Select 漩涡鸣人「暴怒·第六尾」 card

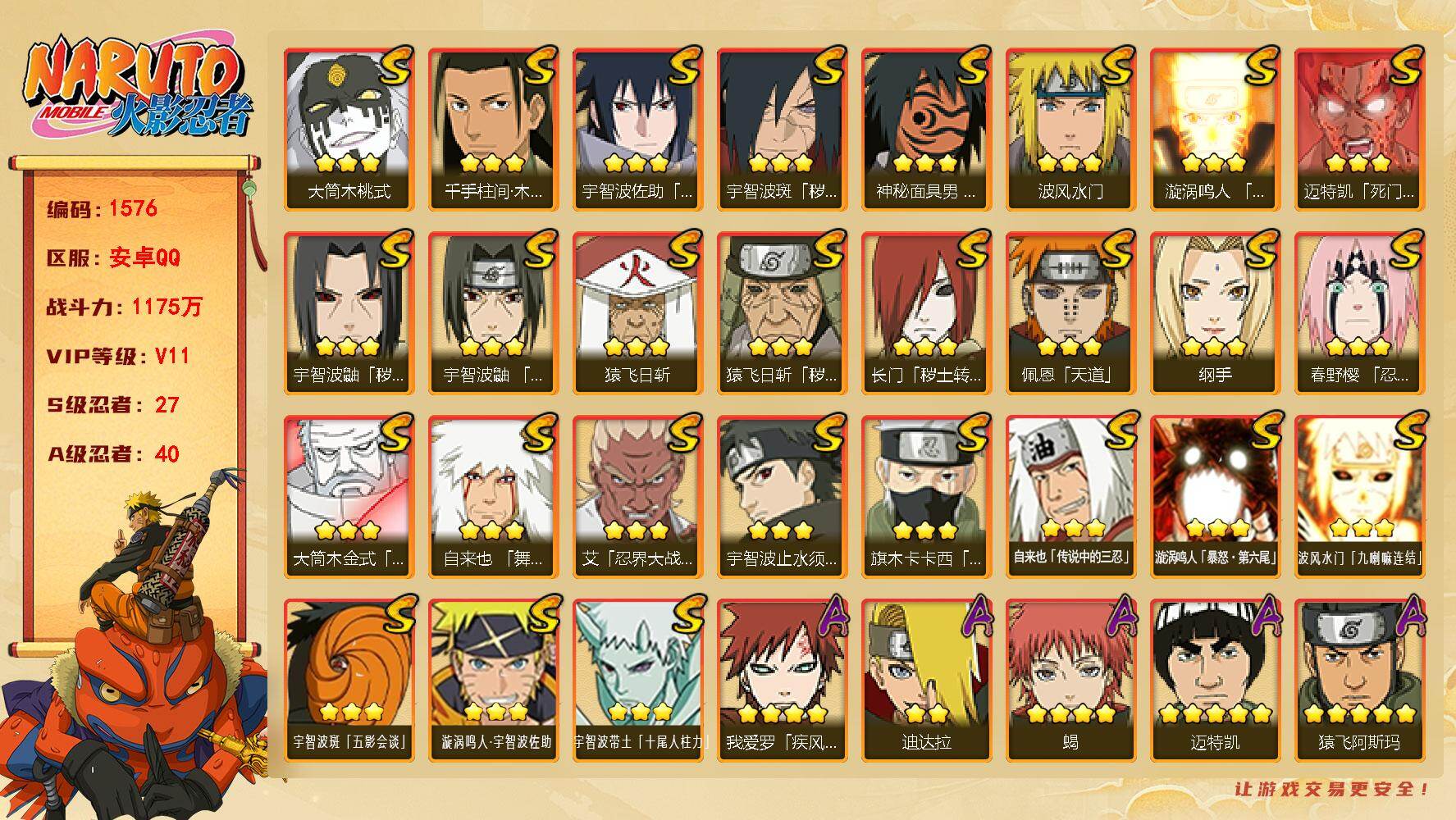coord(1215,496)
